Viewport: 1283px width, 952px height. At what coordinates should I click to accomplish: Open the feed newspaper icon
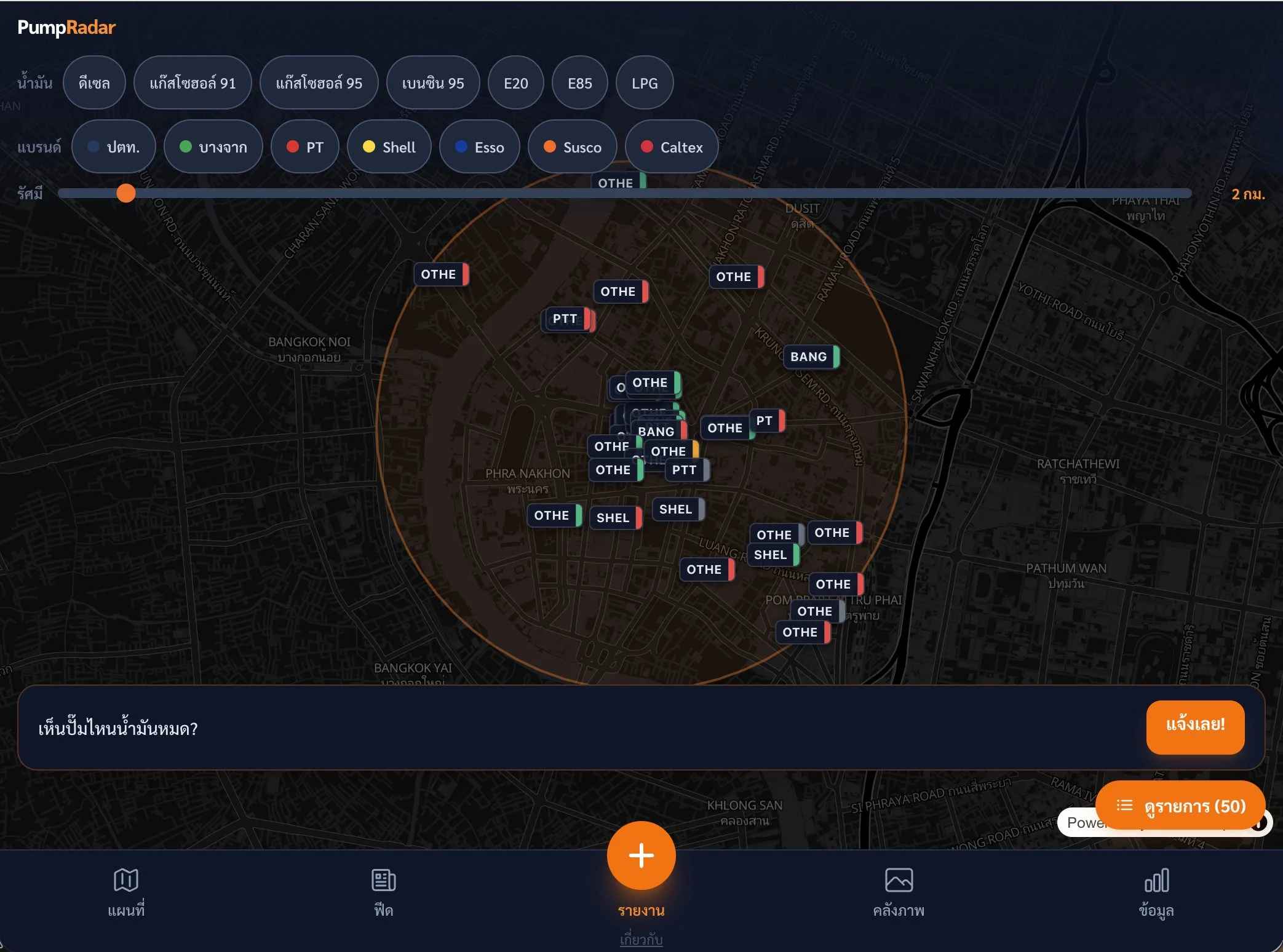coord(383,880)
